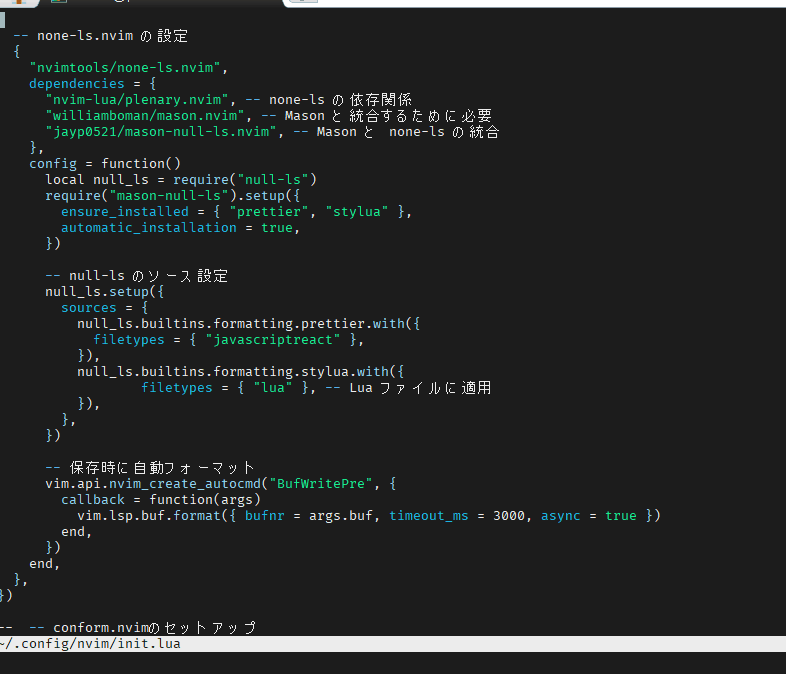Viewport: 786px width, 674px height.
Task: Click the status line "~/.config/nvim/init.lua"
Action: tap(393, 644)
